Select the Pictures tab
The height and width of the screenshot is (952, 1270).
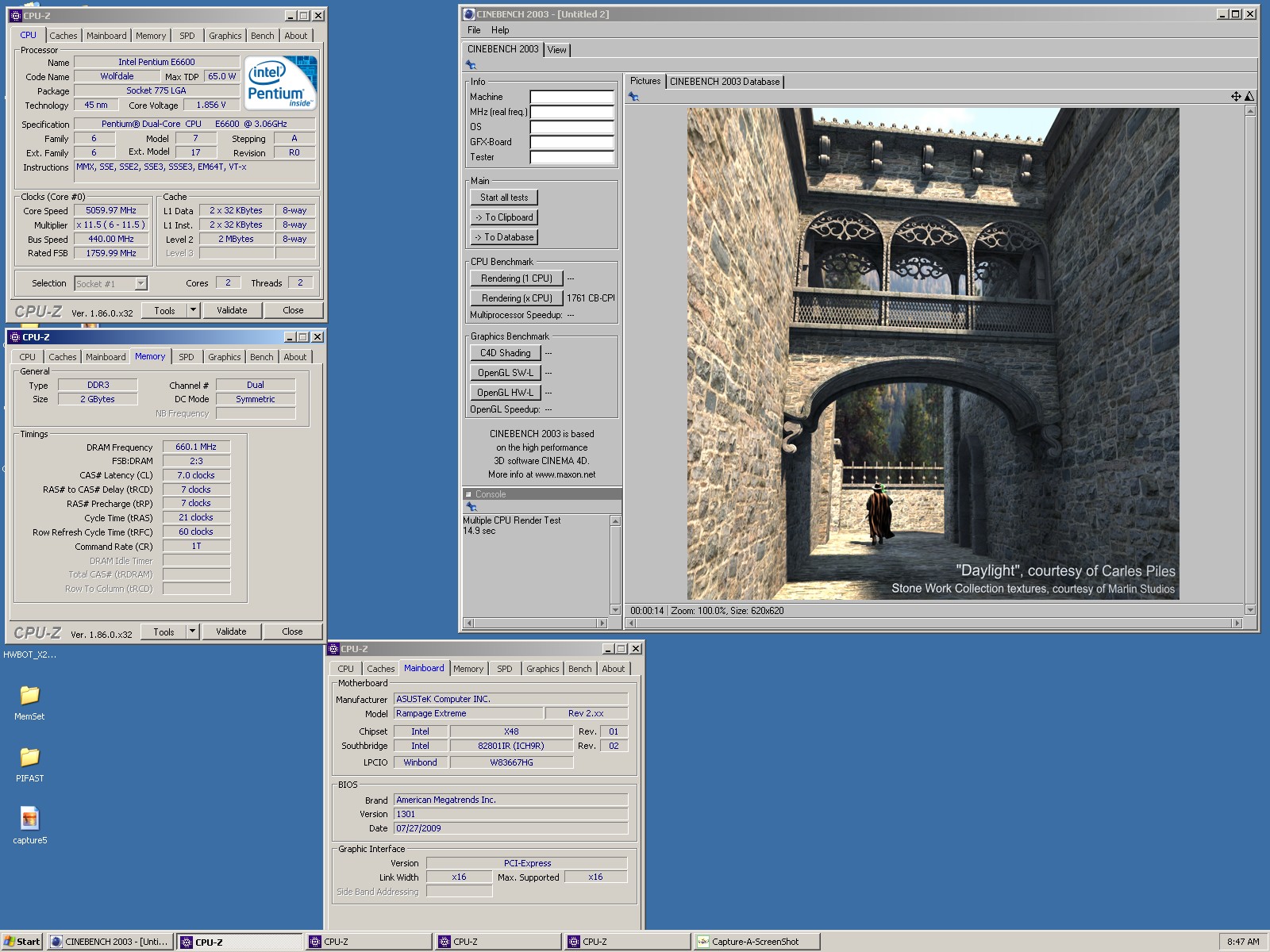point(645,81)
